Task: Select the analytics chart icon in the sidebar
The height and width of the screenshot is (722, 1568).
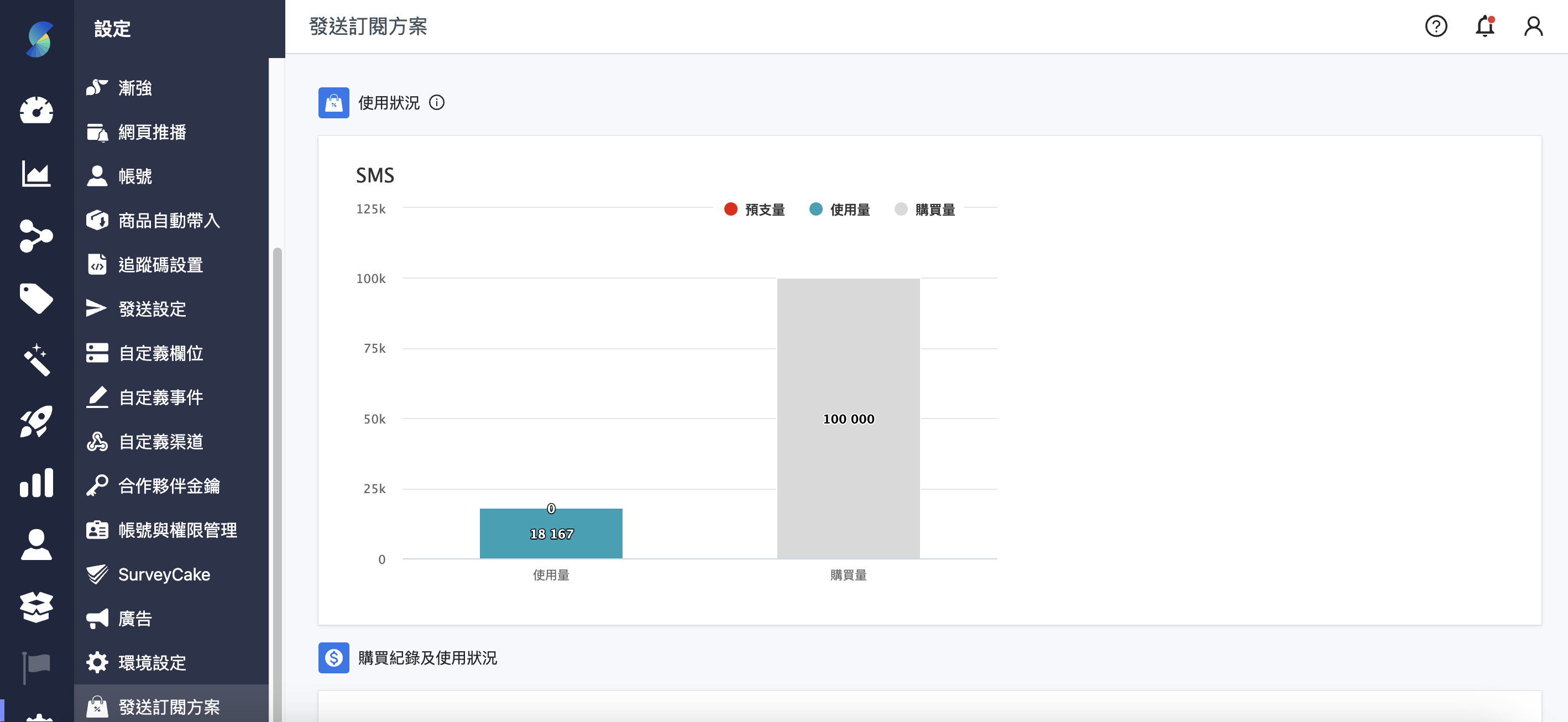Action: click(36, 174)
